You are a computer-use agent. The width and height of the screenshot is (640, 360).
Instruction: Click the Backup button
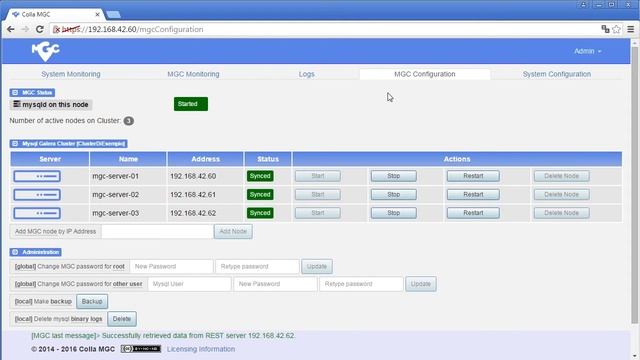[92, 302]
